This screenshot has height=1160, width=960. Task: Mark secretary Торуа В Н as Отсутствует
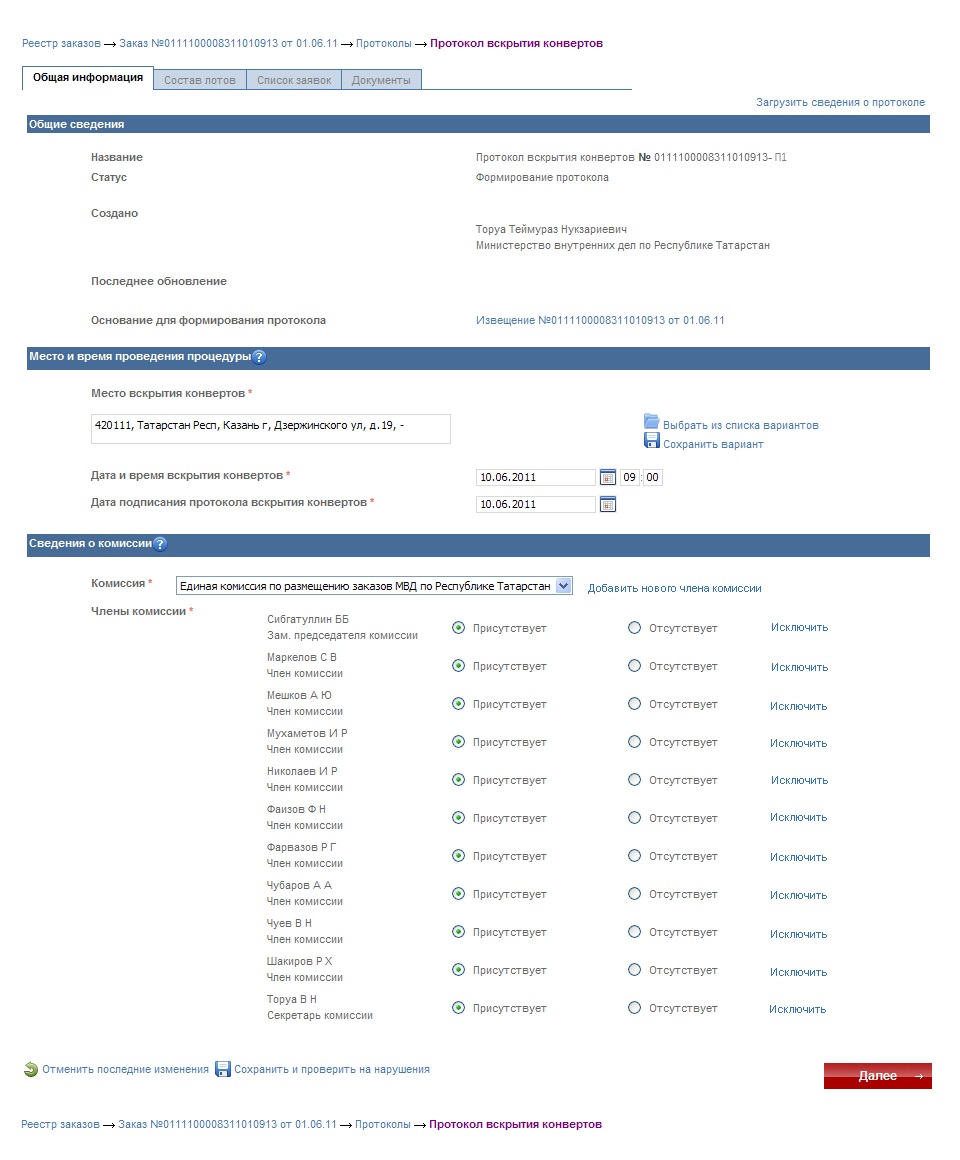point(635,1008)
